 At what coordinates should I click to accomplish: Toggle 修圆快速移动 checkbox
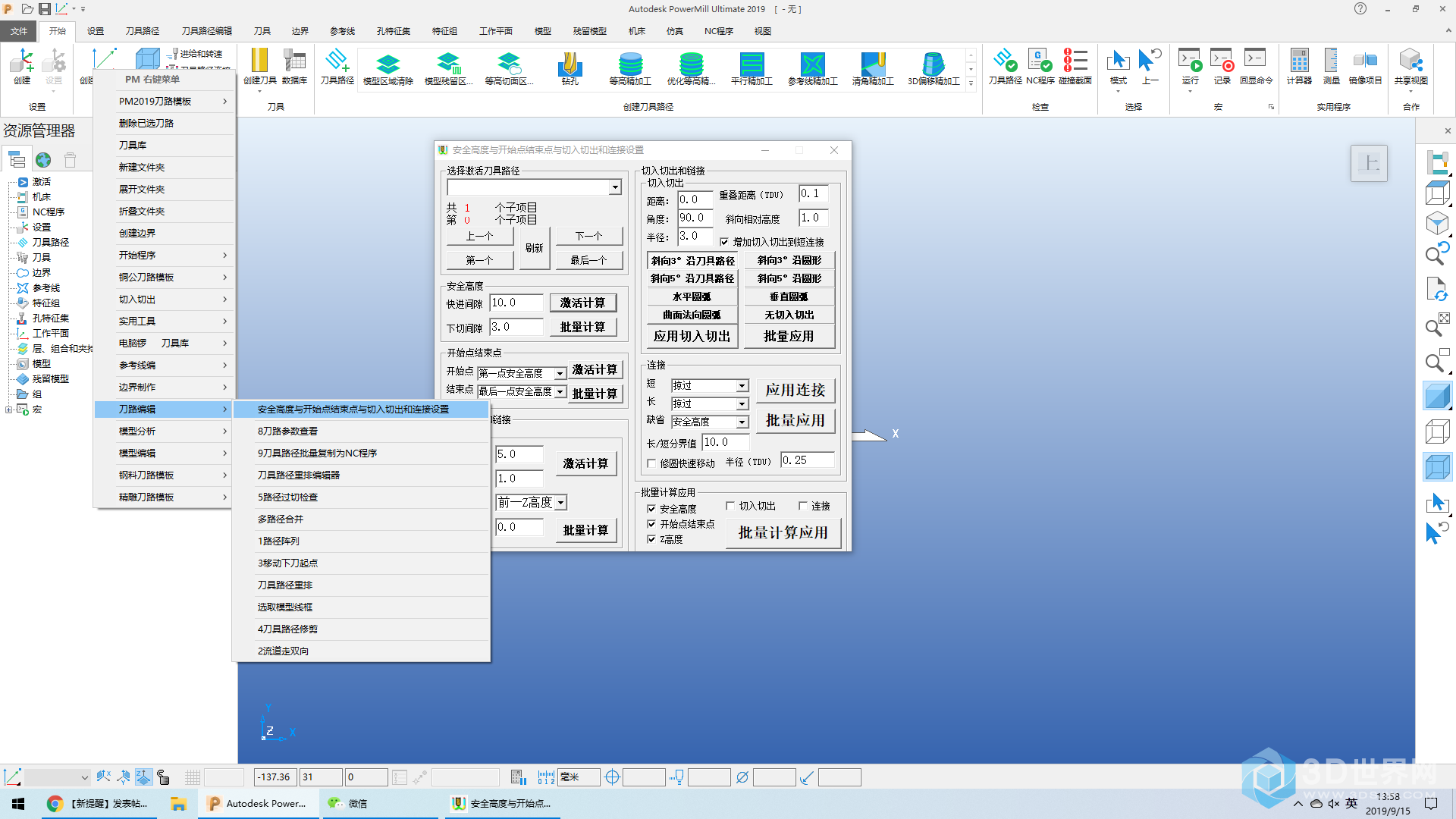[651, 463]
